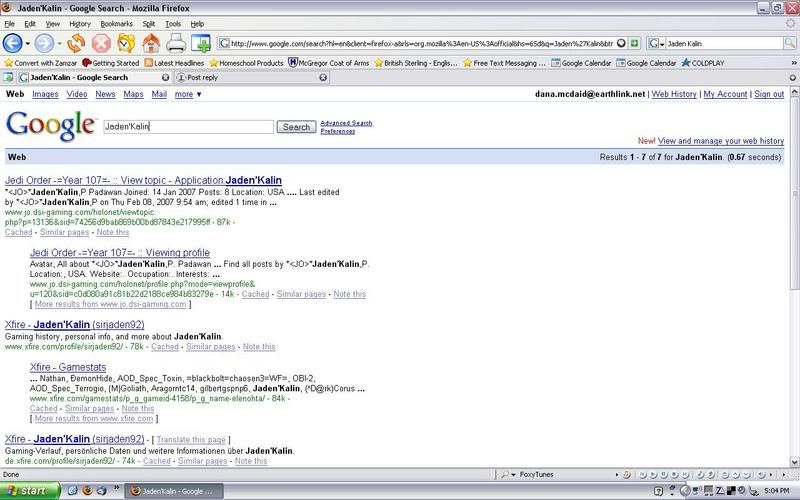The width and height of the screenshot is (800, 500).
Task: Click the Firefox icon in Quick Launch
Action: (x=87, y=491)
